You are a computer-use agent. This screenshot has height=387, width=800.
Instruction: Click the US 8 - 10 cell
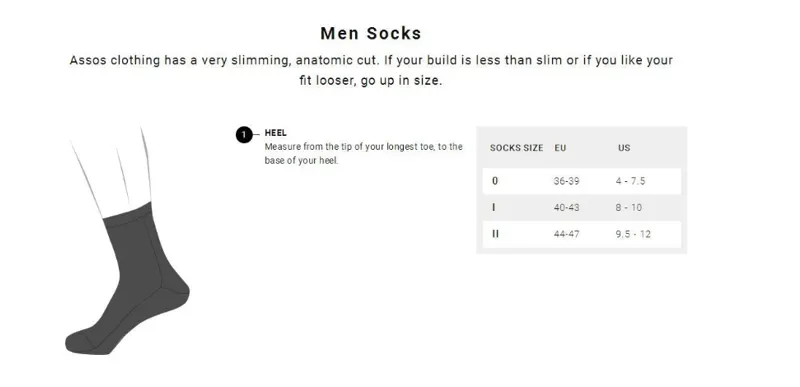coord(629,208)
